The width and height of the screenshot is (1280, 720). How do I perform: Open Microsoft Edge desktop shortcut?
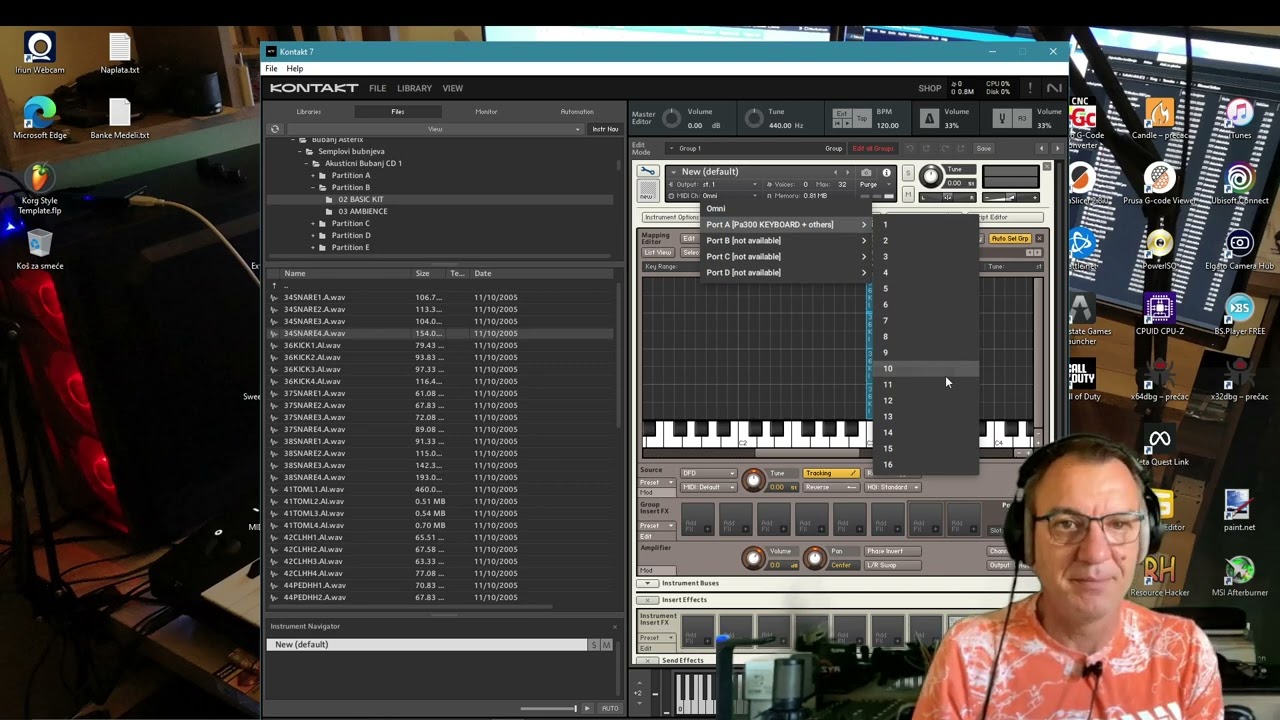pyautogui.click(x=39, y=118)
